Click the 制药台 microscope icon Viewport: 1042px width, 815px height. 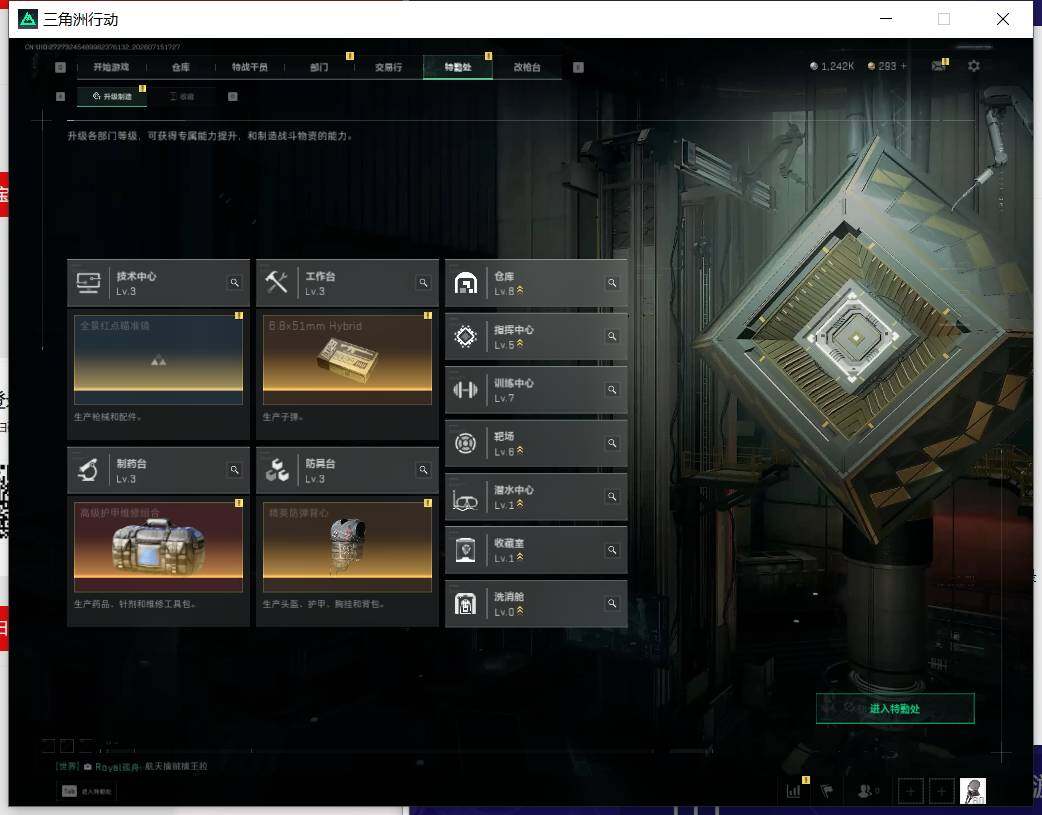(88, 470)
